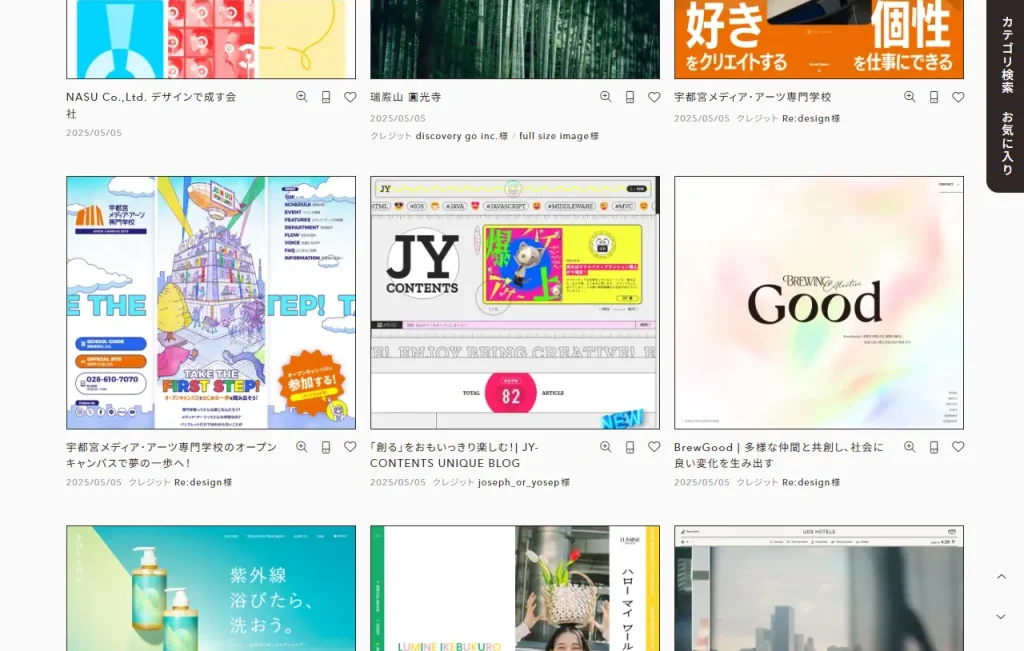Open the TAKE THE FIRST STEP thumbnail

(x=211, y=302)
